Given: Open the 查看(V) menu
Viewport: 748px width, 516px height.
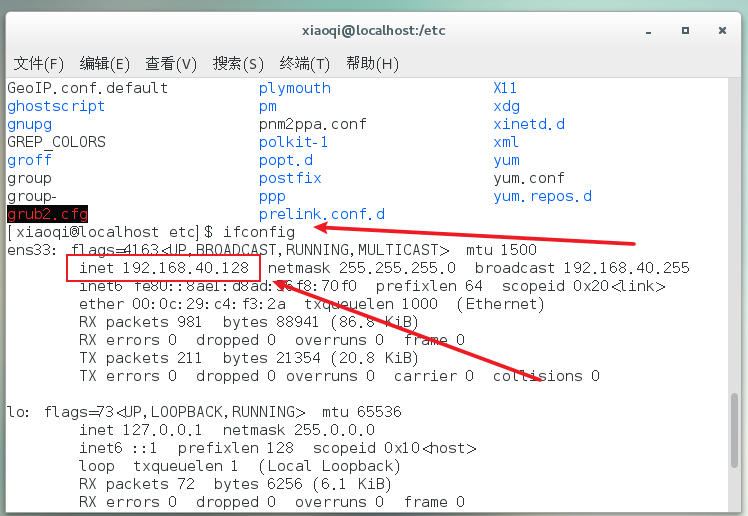Looking at the screenshot, I should point(171,63).
